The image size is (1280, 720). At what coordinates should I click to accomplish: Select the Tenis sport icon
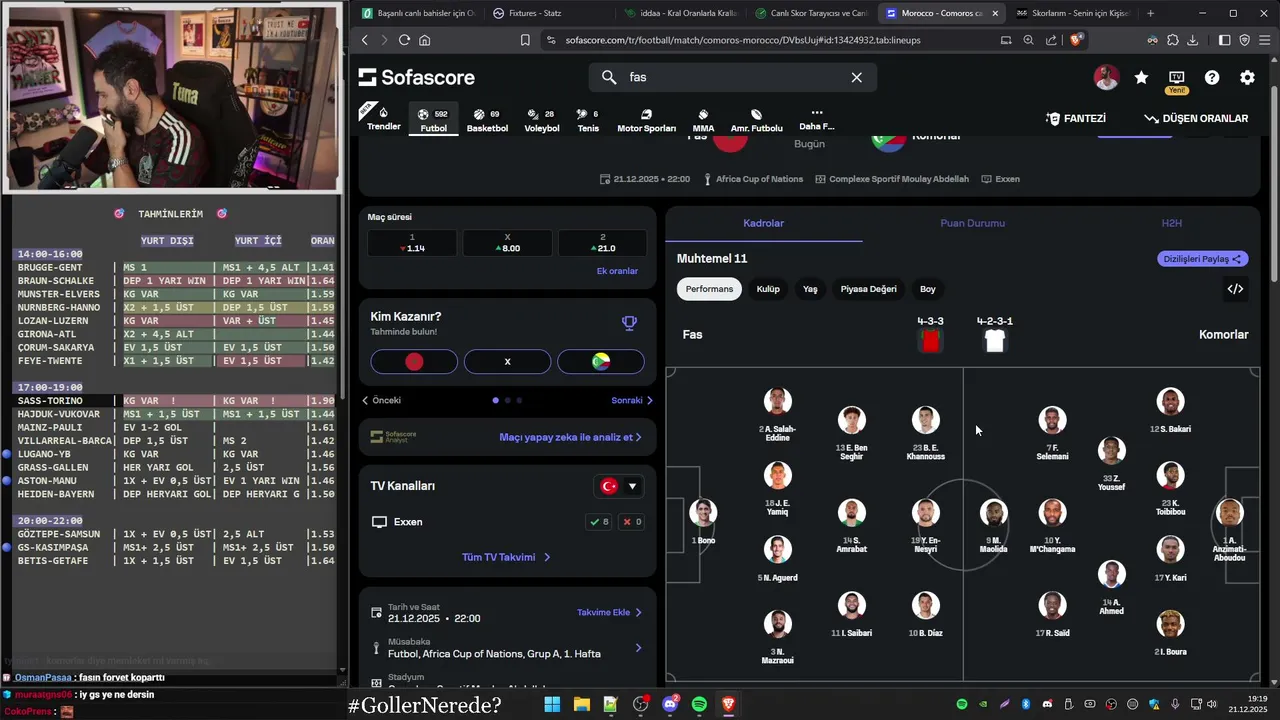588,120
